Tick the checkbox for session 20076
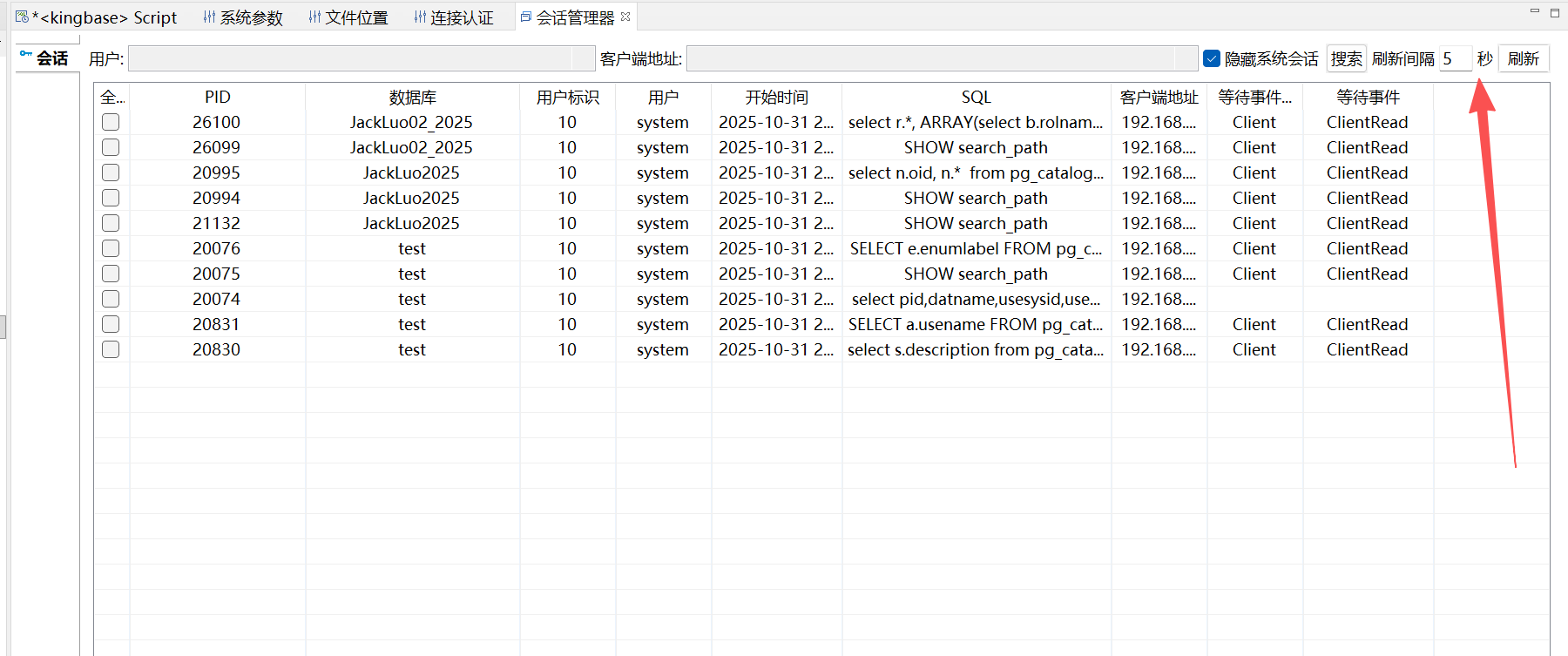1568x656 pixels. [x=111, y=248]
